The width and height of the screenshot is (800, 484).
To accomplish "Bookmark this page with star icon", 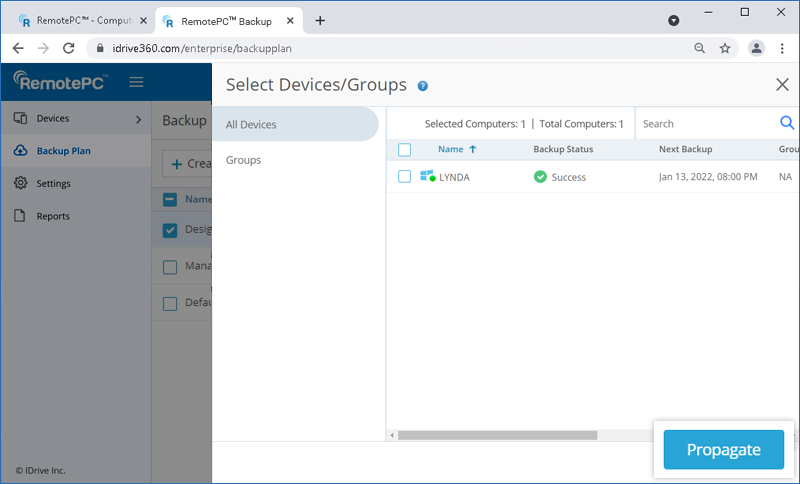I will [725, 48].
